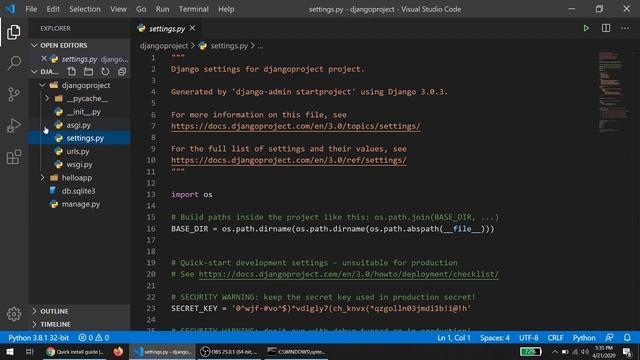Close the settings.py editor tab
Screen dimensions: 640x360
[192, 28]
